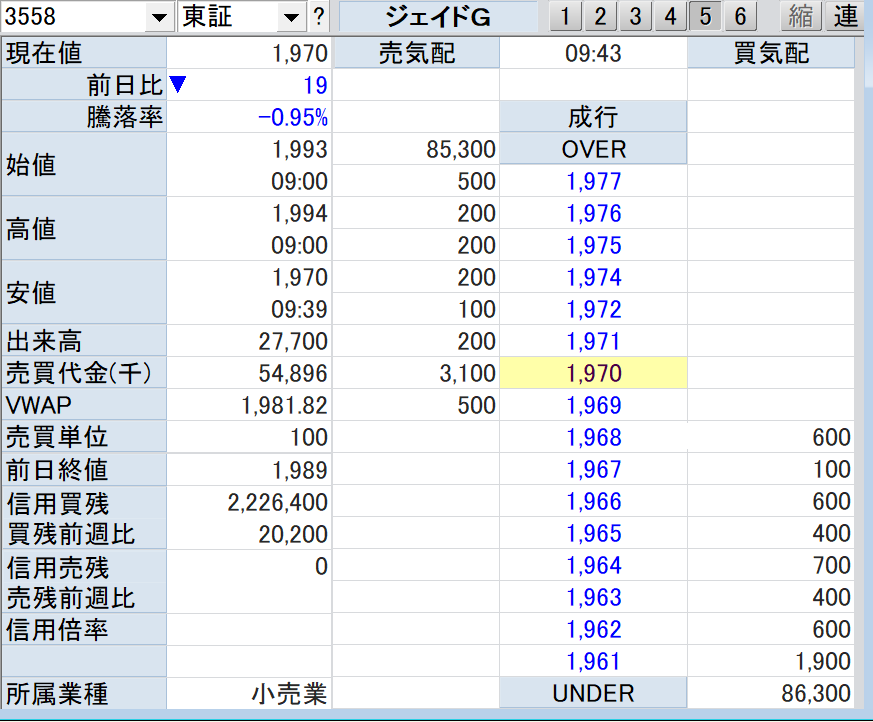Click the stock code input field 3558
Image resolution: width=873 pixels, height=722 pixels.
point(75,17)
